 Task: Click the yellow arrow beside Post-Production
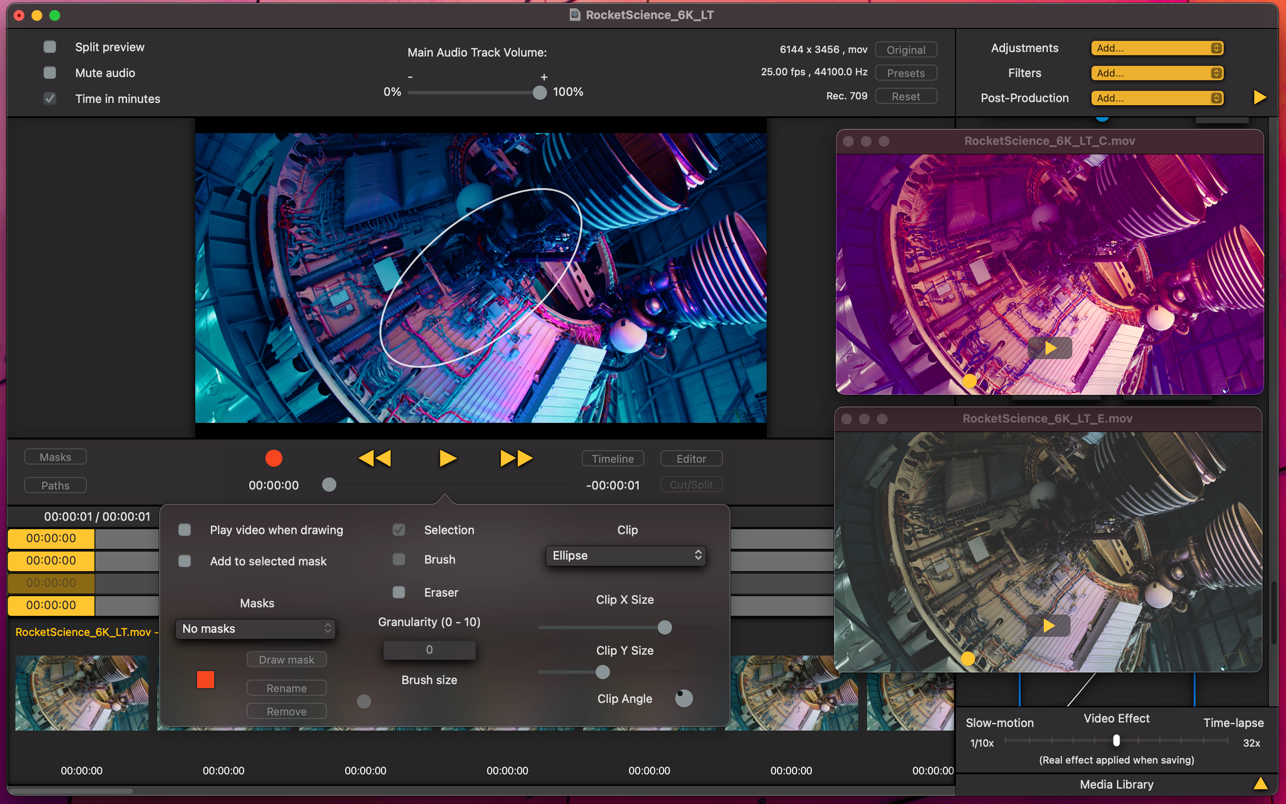[x=1259, y=98]
